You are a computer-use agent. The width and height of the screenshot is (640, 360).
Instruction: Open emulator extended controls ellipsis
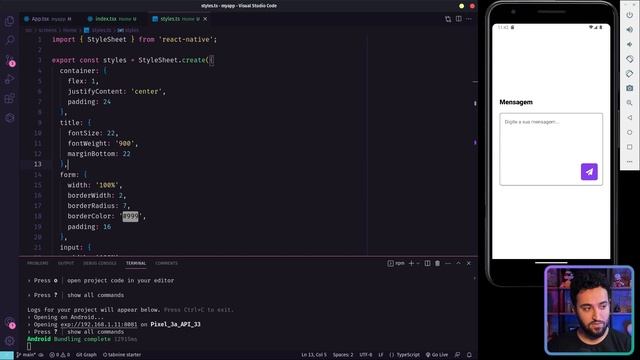(x=629, y=162)
